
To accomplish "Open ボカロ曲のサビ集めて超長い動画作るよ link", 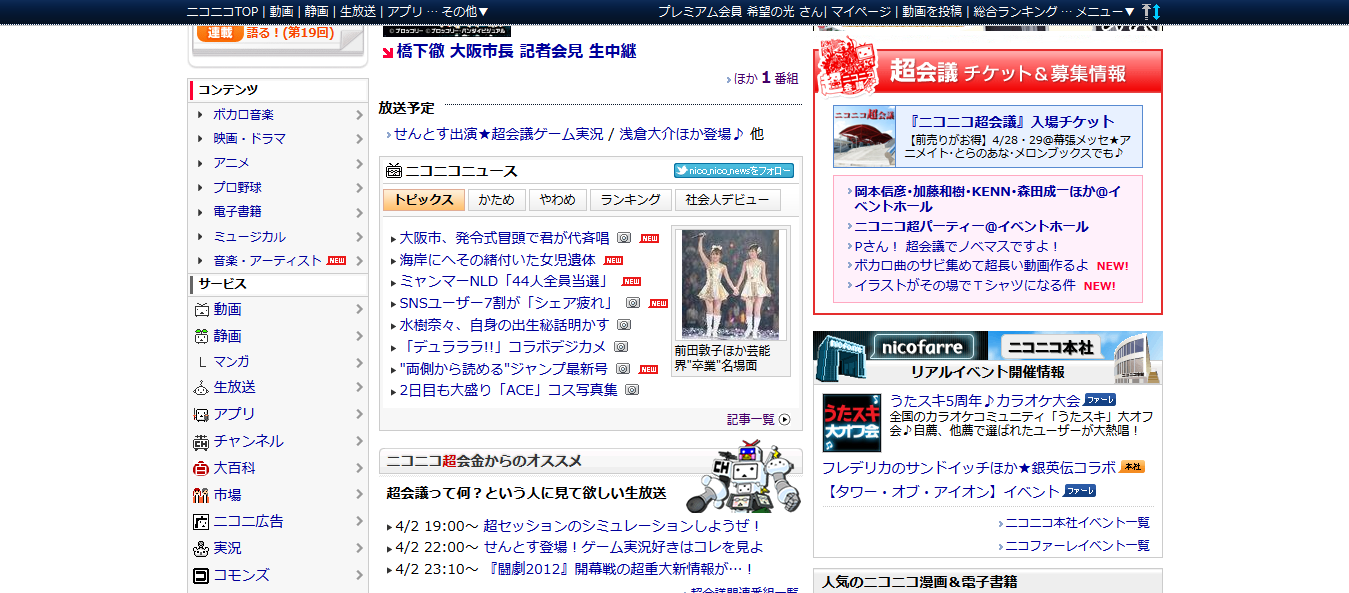I will click(971, 266).
